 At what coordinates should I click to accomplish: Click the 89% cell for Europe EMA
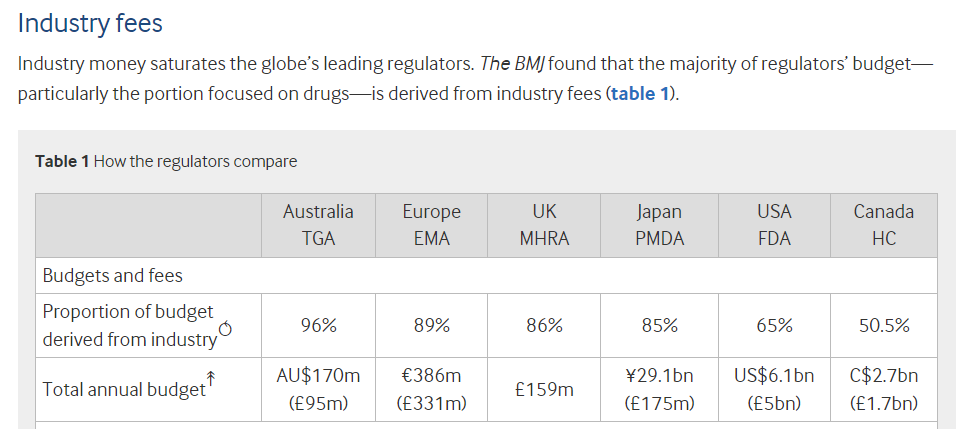[431, 325]
